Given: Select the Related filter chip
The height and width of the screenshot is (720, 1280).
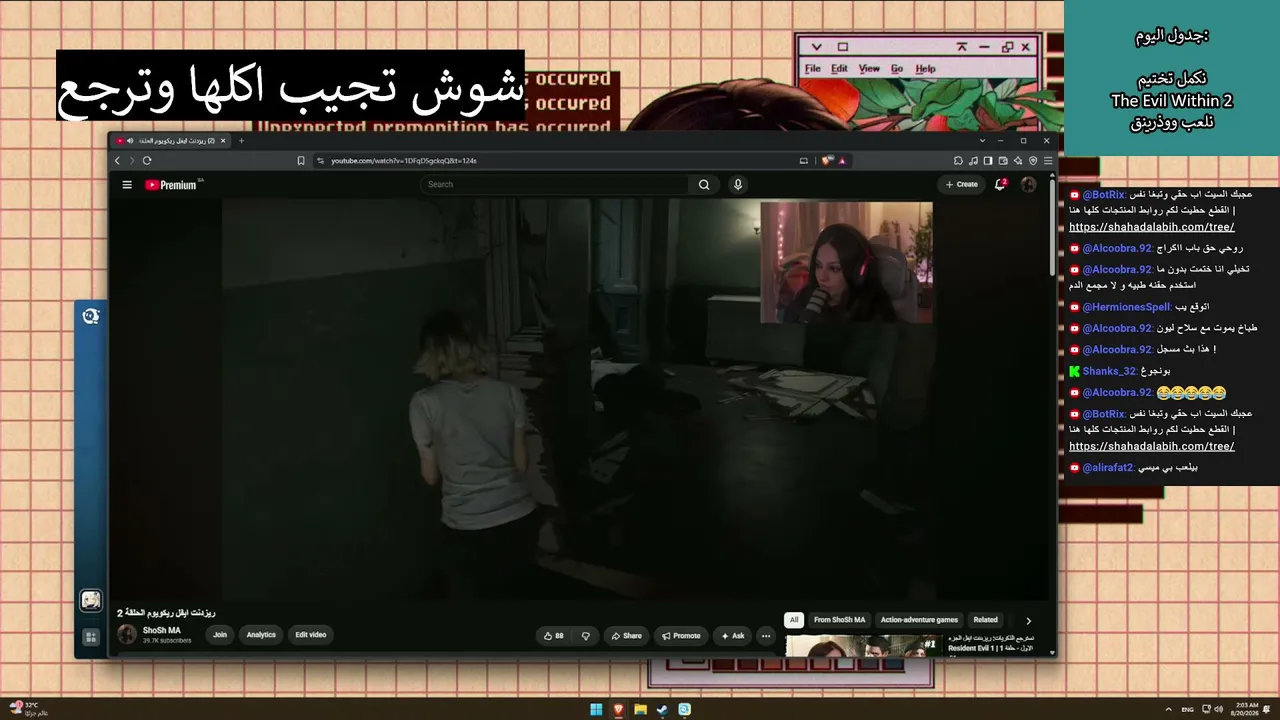Looking at the screenshot, I should (986, 620).
